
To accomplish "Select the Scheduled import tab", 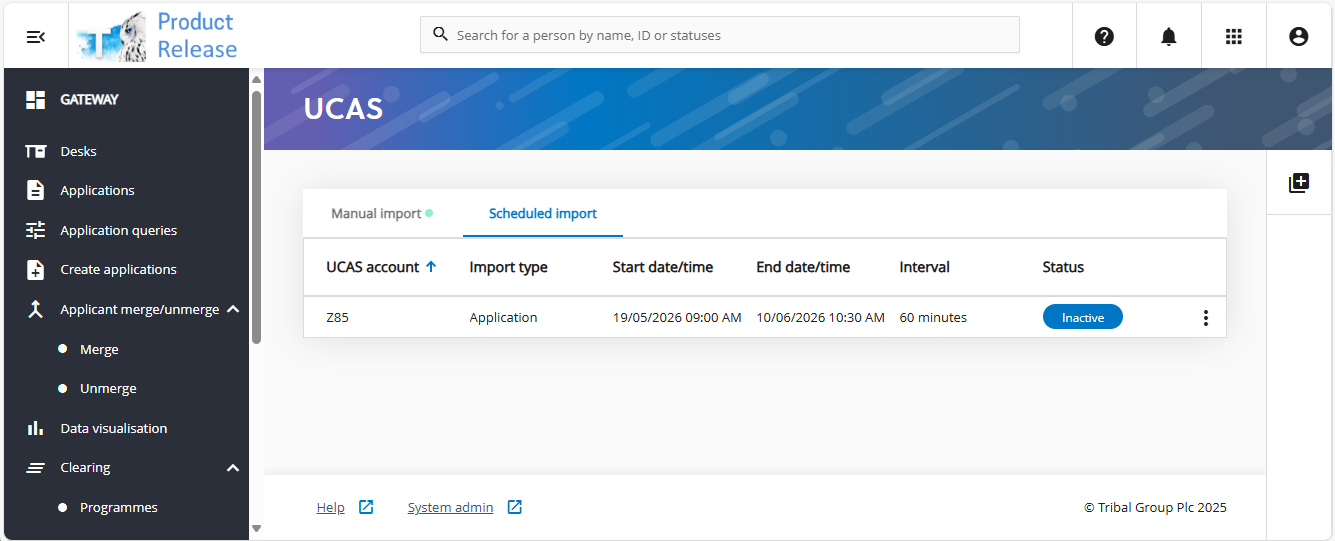I will point(542,213).
